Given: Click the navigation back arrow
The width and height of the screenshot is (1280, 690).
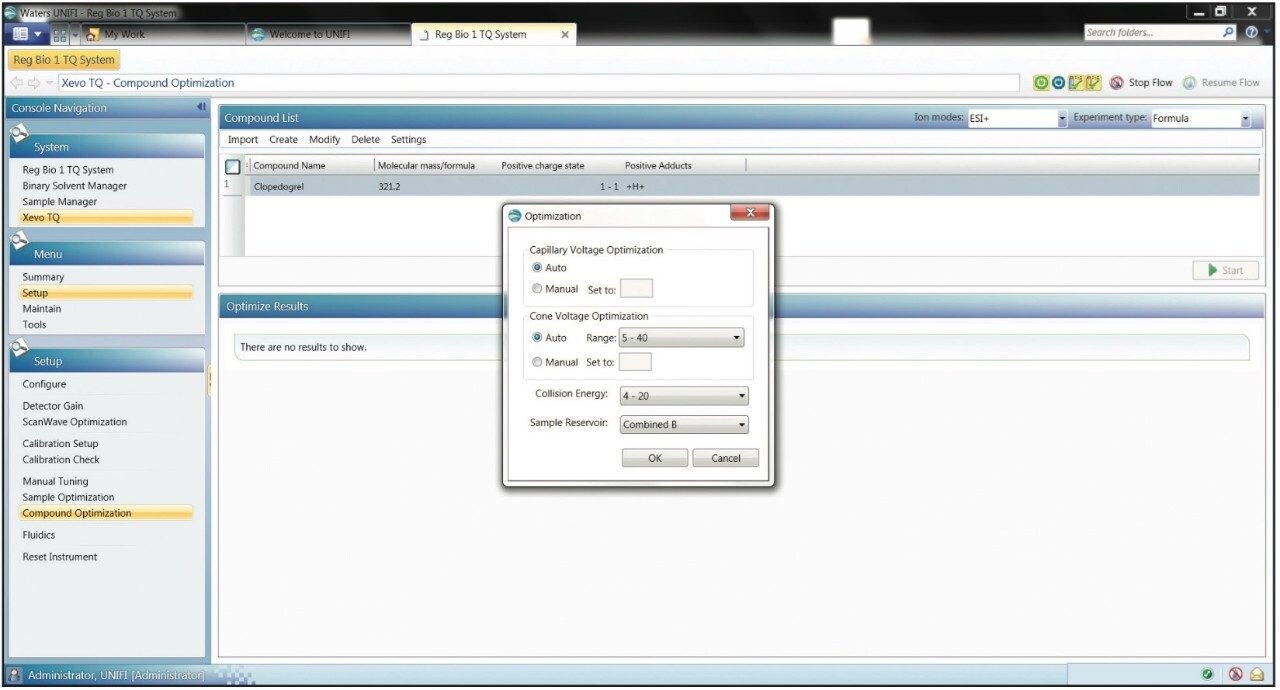Looking at the screenshot, I should (17, 83).
